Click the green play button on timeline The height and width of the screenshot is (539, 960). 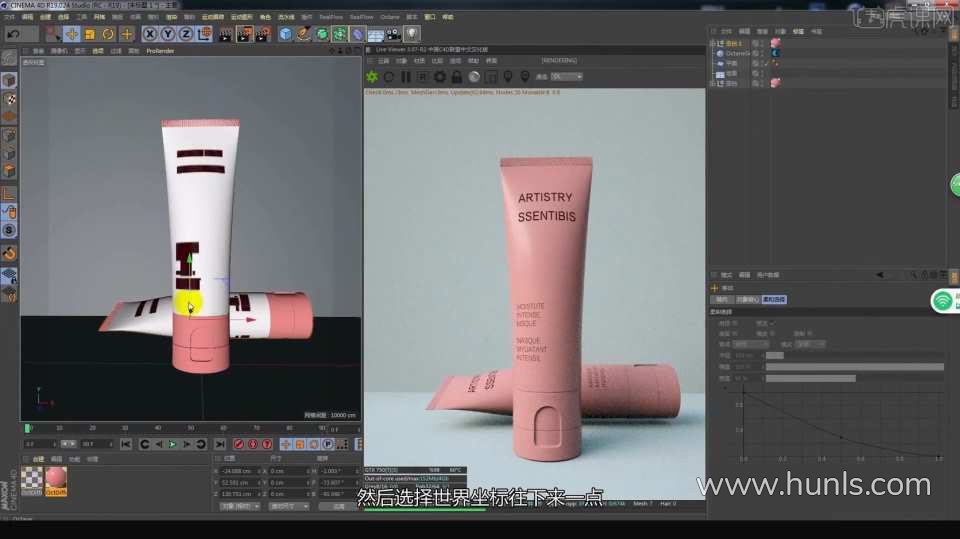click(x=172, y=444)
